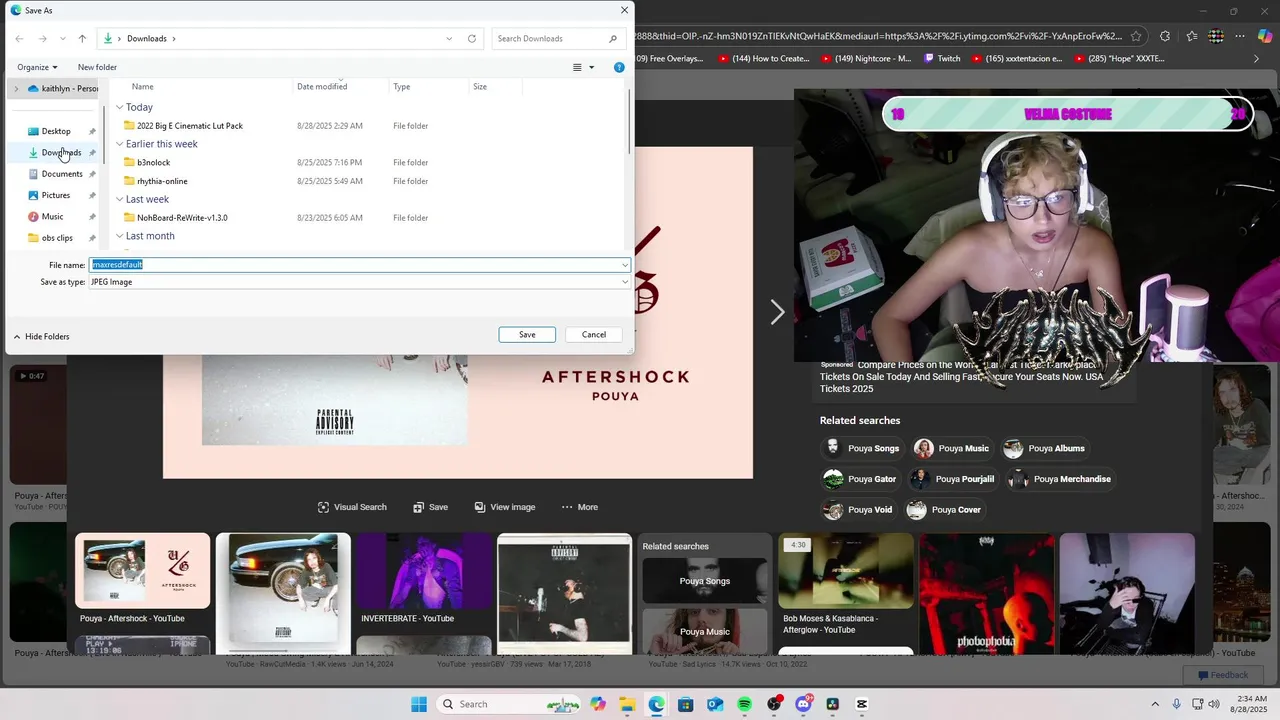Open the Windows Start menu

(419, 704)
